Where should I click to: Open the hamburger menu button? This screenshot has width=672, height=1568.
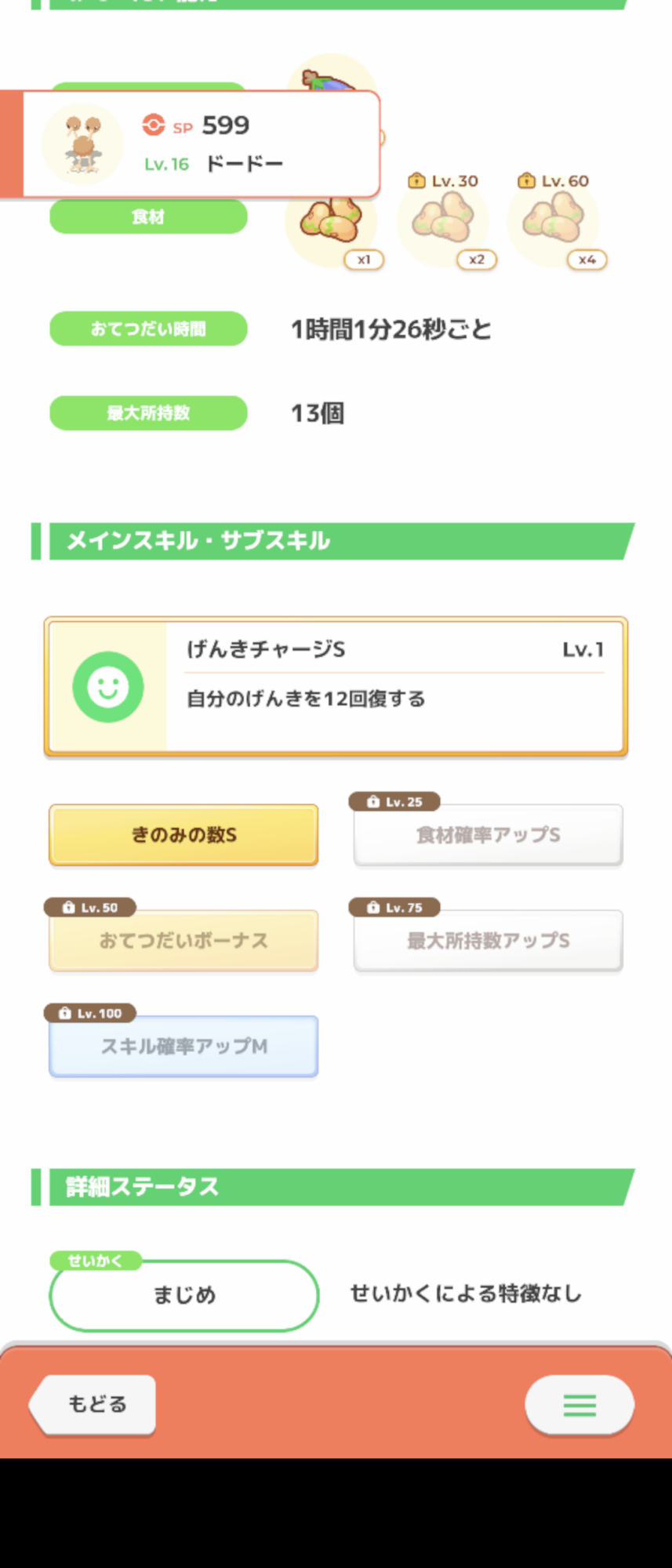click(579, 1405)
